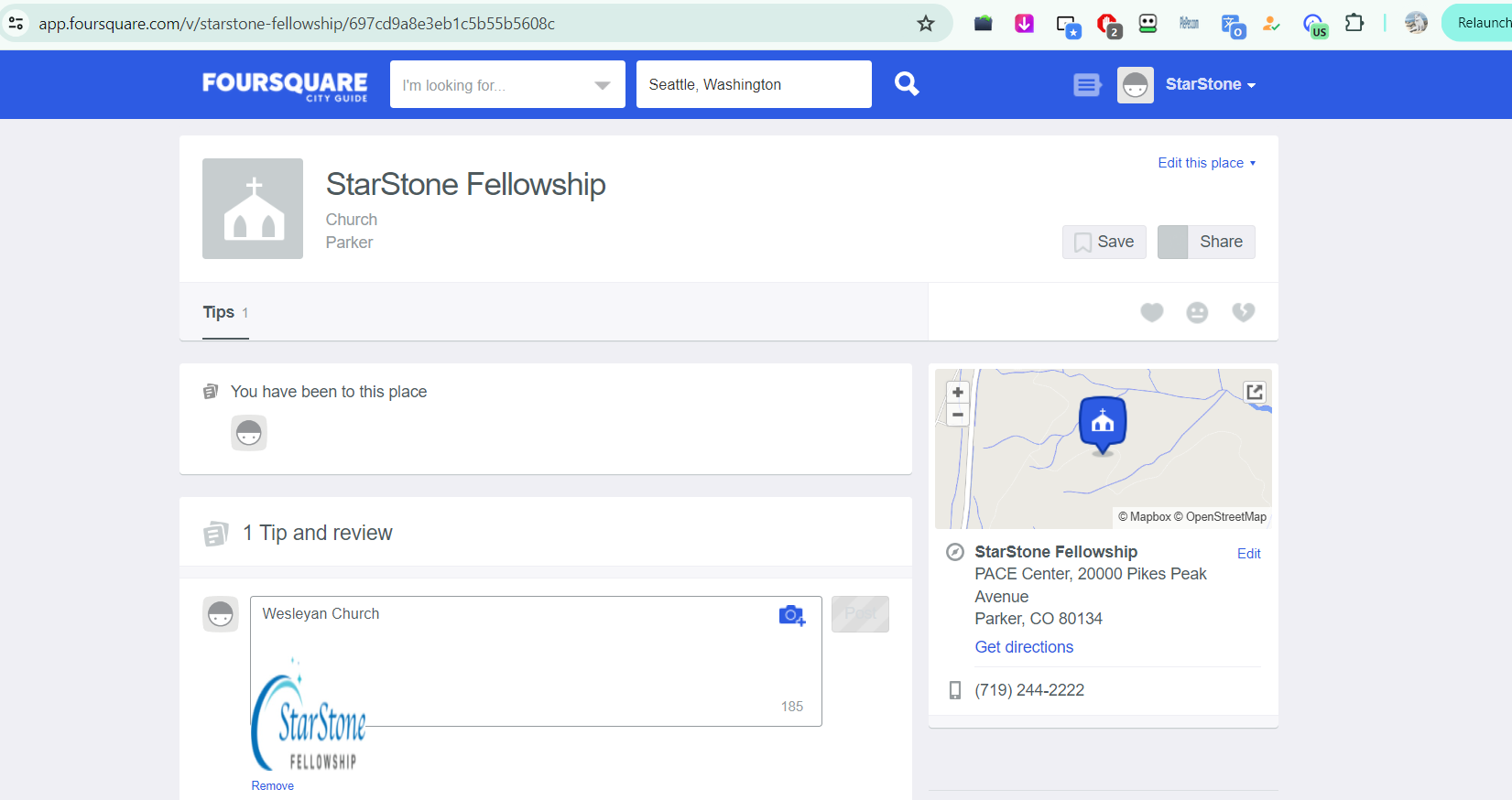Open Get directions link
1512x800 pixels.
pos(1024,647)
